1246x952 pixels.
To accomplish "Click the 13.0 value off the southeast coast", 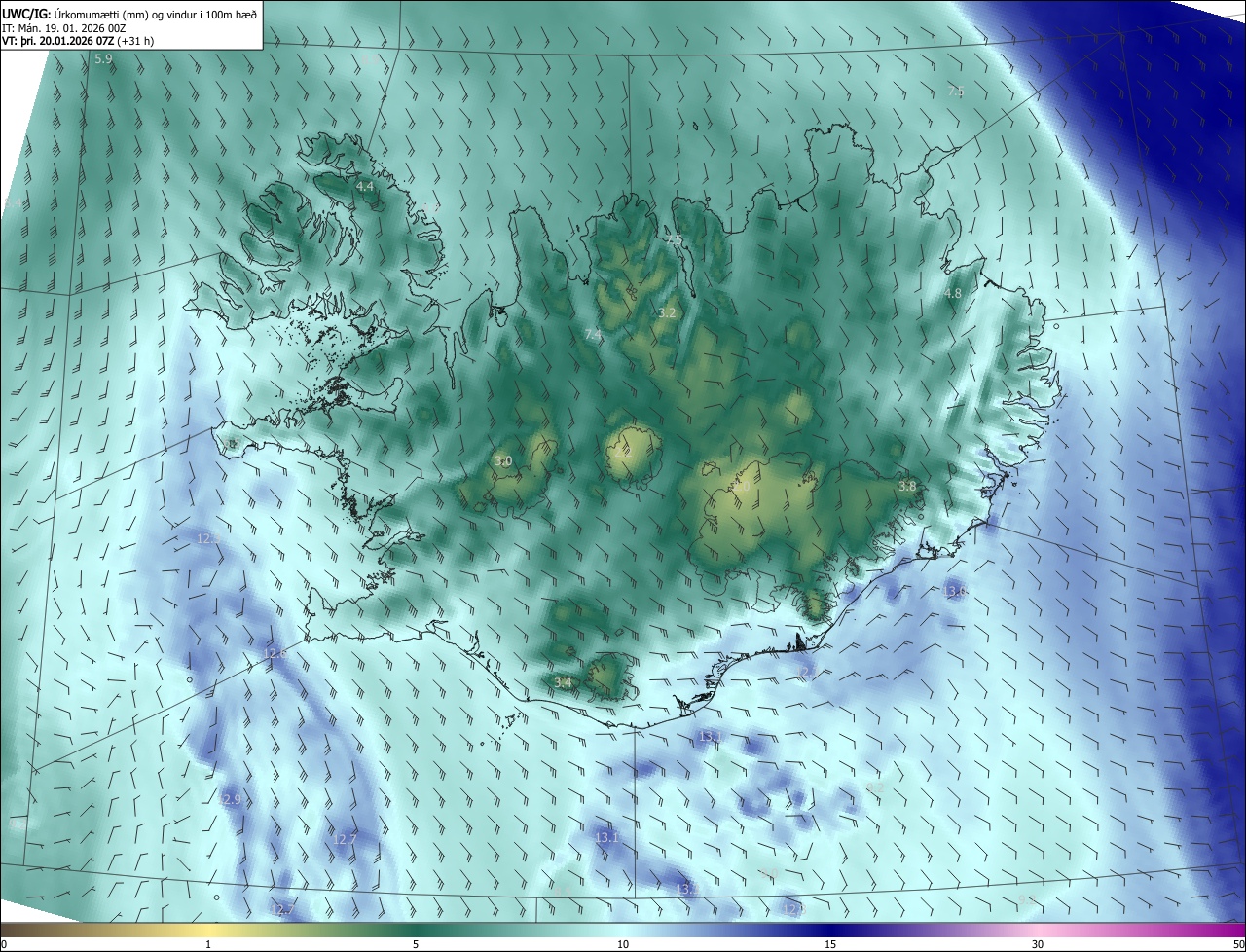I will pyautogui.click(x=956, y=591).
